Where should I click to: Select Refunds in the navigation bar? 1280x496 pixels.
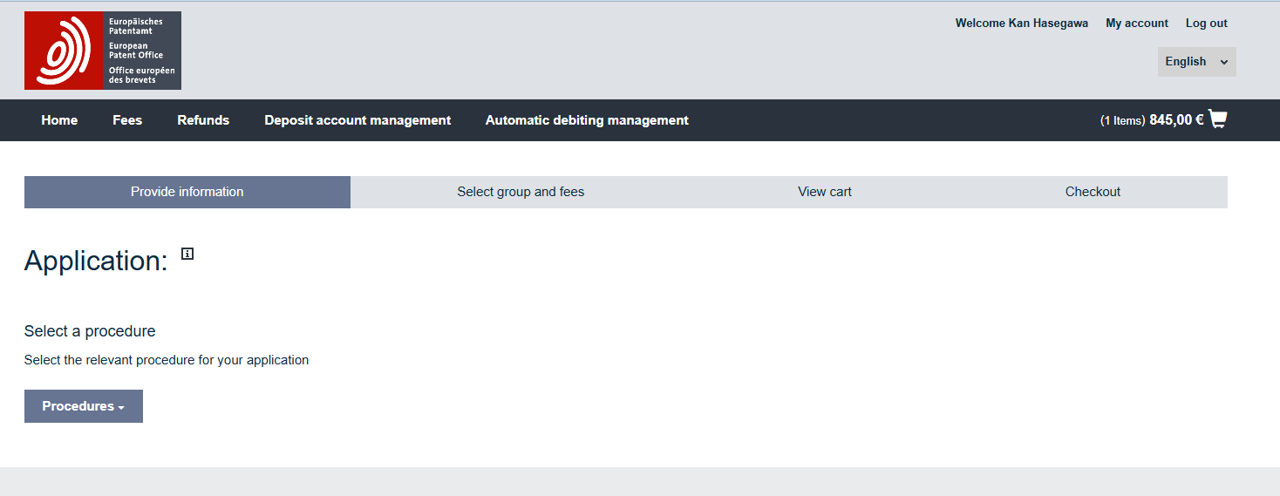(x=203, y=120)
